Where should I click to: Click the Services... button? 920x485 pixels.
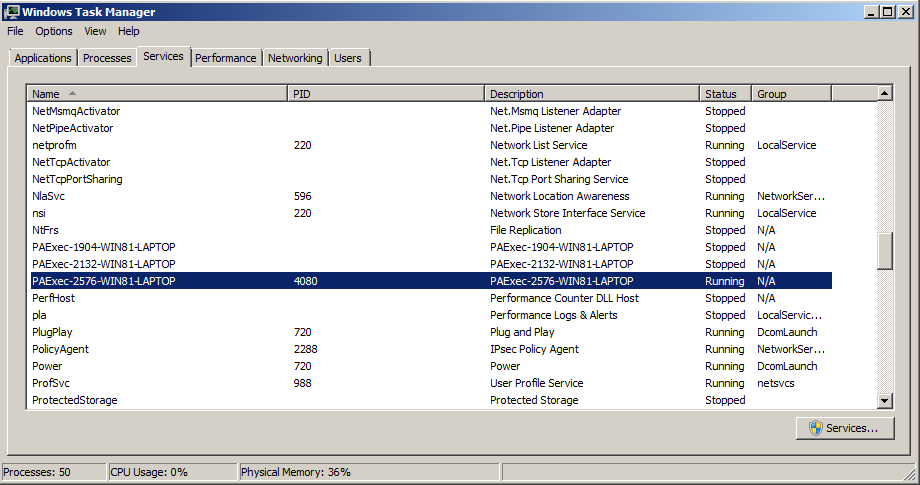pyautogui.click(x=845, y=428)
